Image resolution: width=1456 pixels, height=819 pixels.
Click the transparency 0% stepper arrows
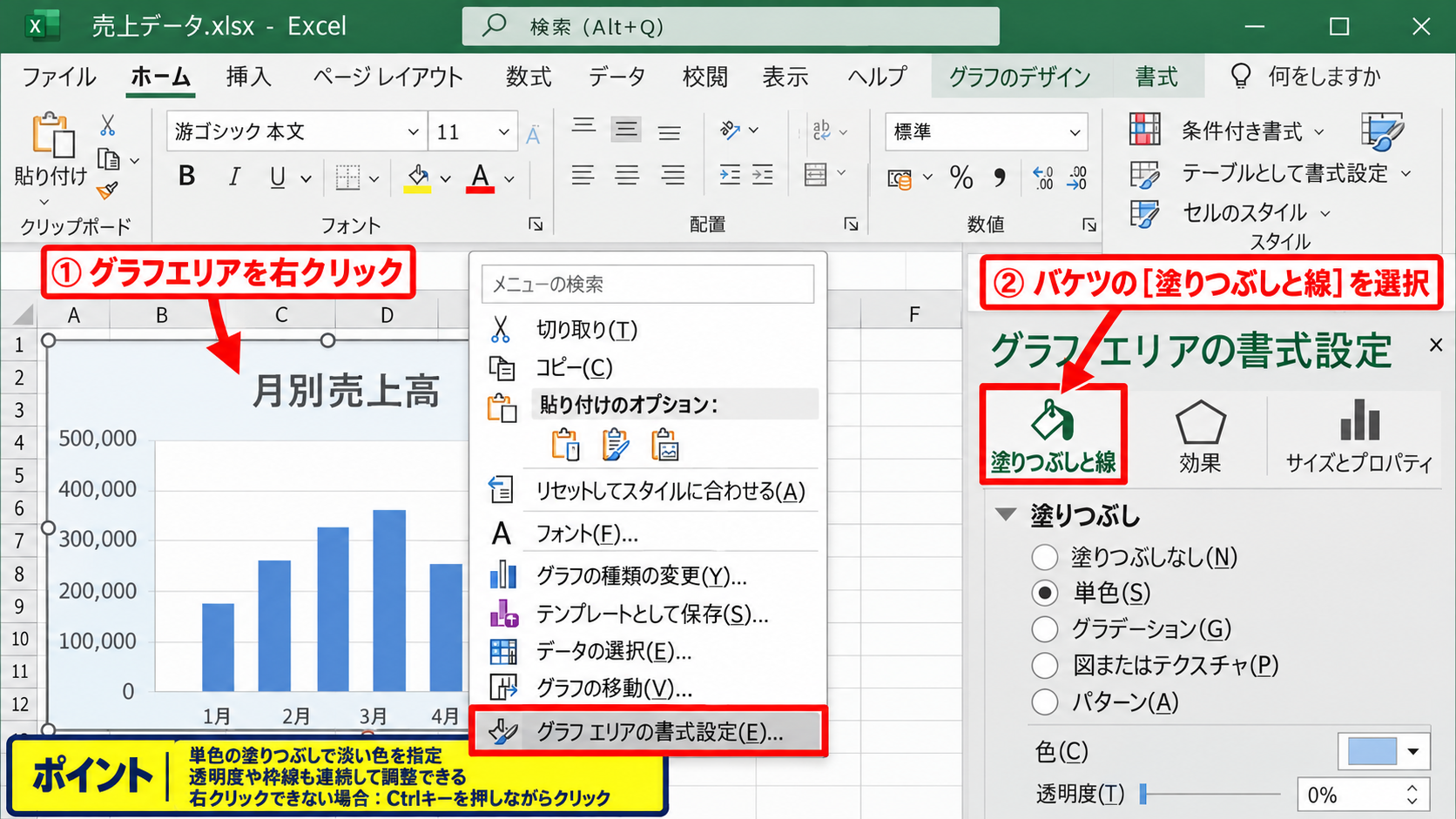(1412, 794)
